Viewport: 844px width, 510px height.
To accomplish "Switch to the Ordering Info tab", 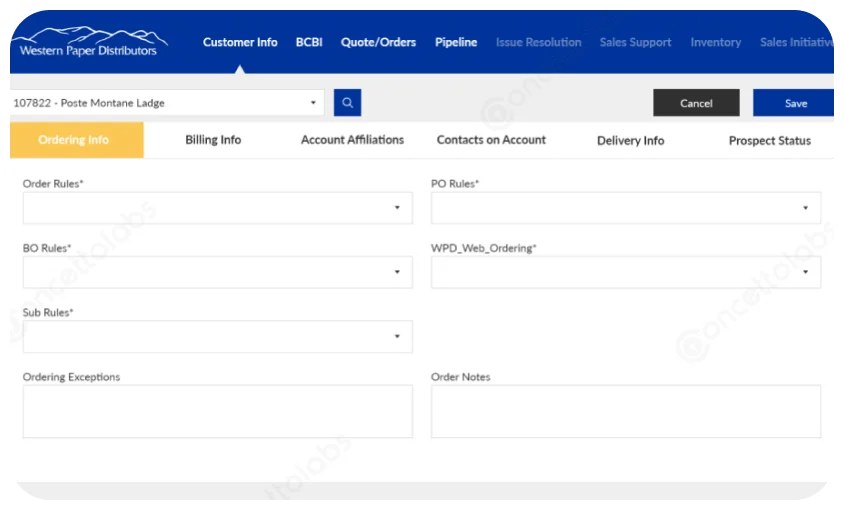I will click(x=77, y=140).
